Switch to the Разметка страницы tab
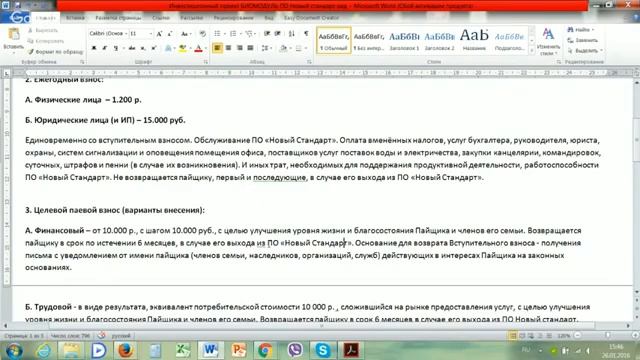640x360 pixels. click(118, 18)
